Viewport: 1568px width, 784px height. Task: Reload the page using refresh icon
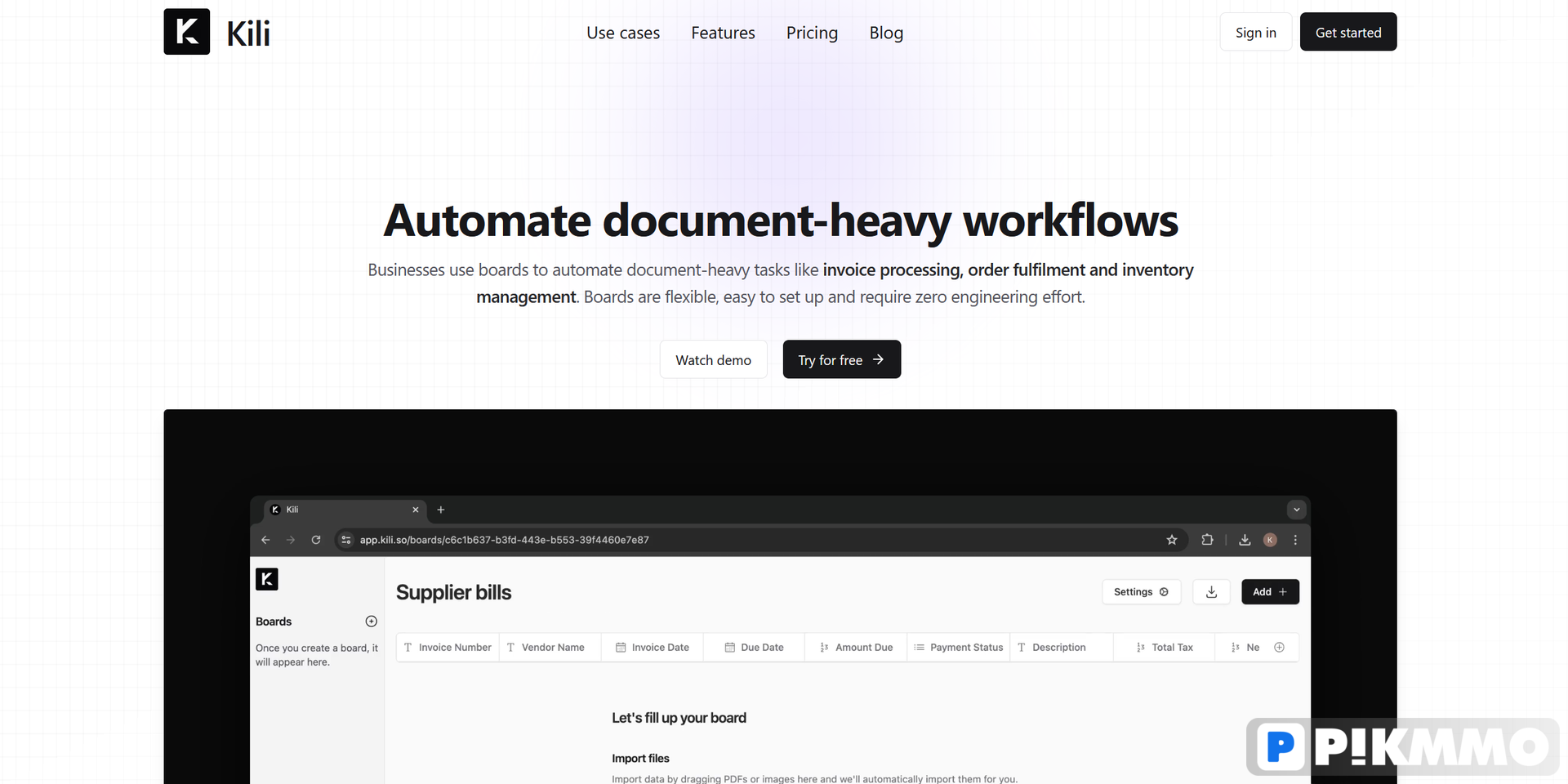[316, 540]
